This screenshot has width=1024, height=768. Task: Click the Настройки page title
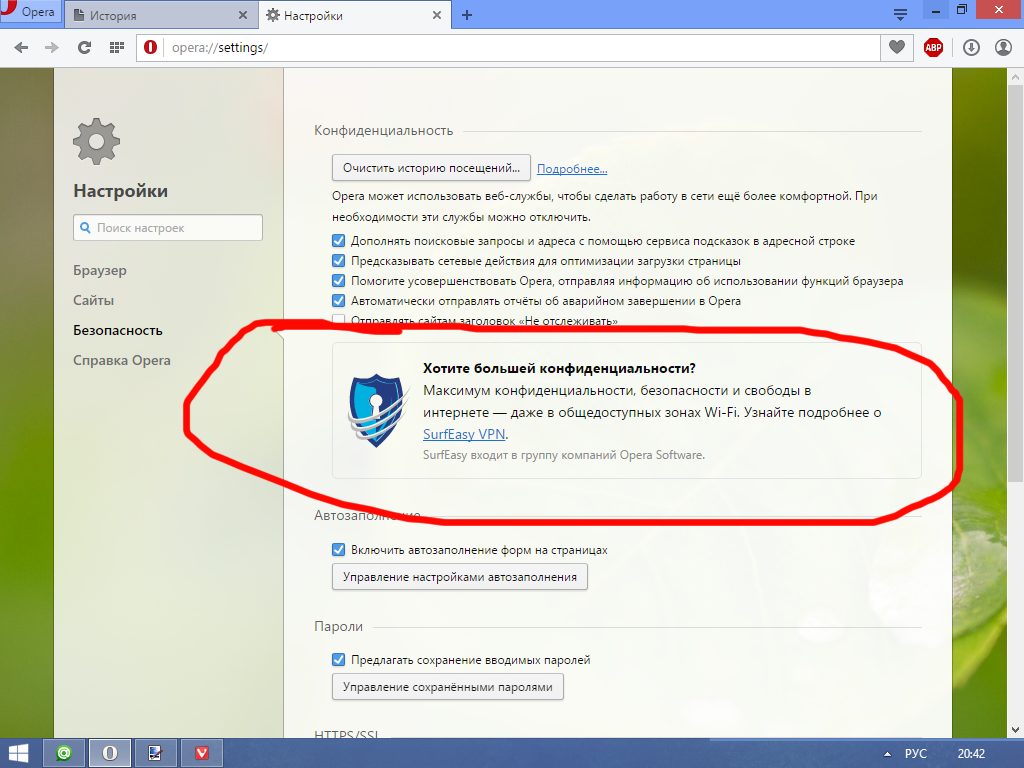(121, 191)
